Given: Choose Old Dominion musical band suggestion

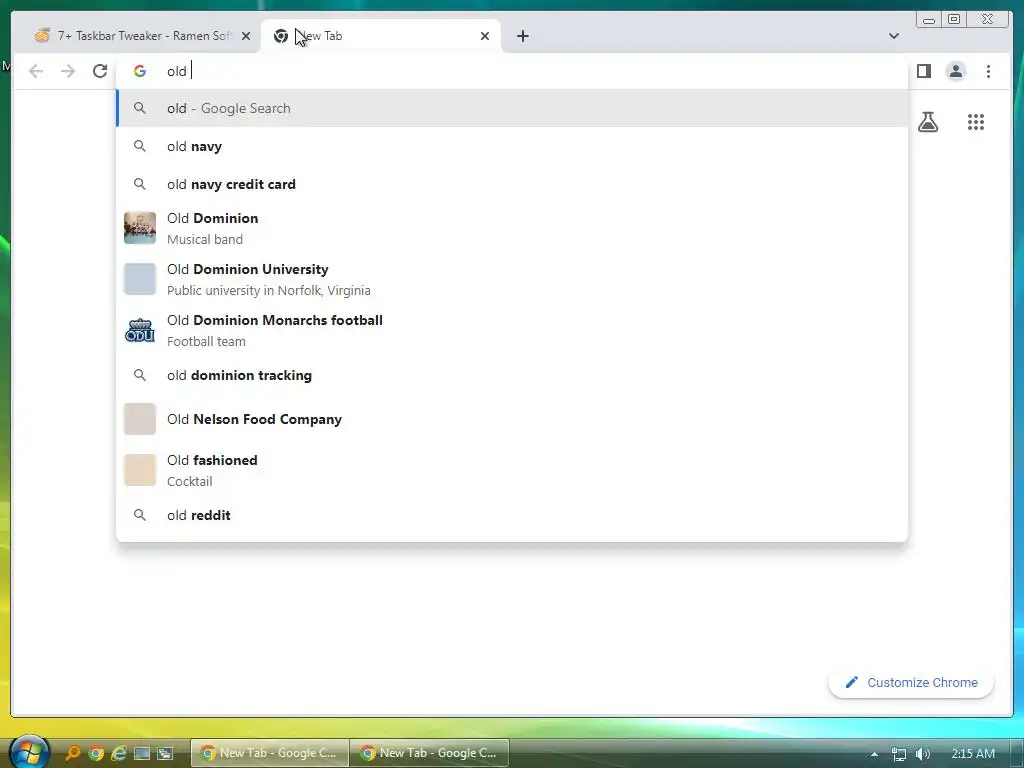Looking at the screenshot, I should [x=512, y=228].
